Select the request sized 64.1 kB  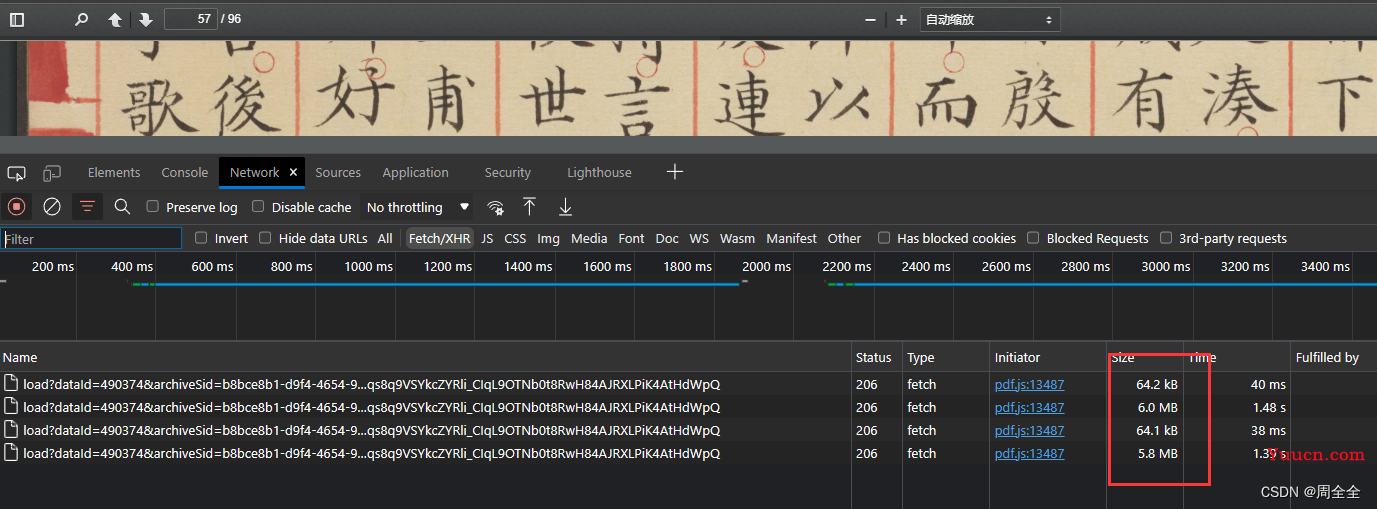click(x=688, y=430)
